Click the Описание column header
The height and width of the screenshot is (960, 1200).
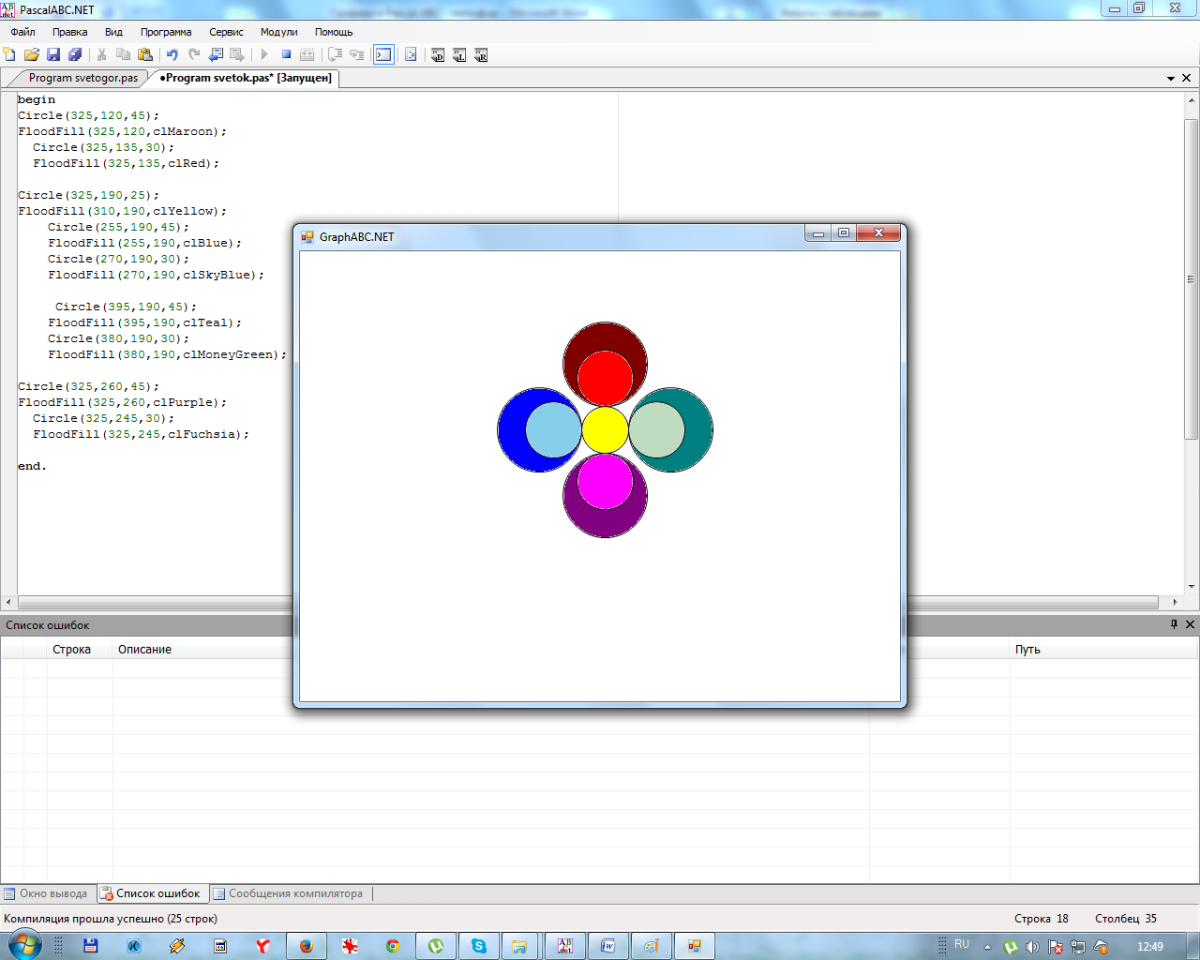point(145,650)
